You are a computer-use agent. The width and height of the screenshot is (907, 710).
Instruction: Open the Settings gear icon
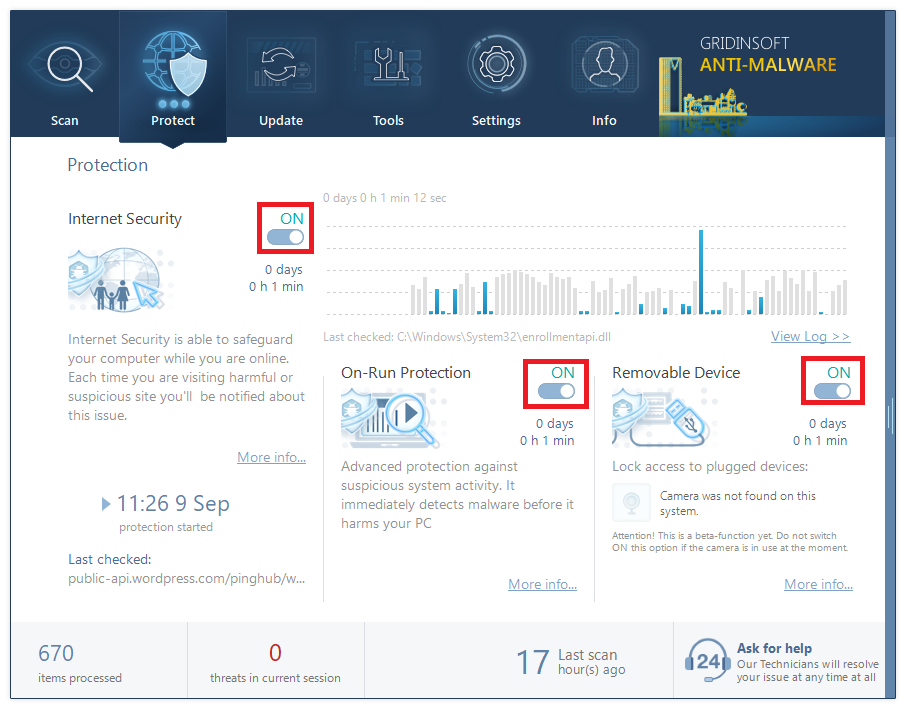click(x=496, y=67)
